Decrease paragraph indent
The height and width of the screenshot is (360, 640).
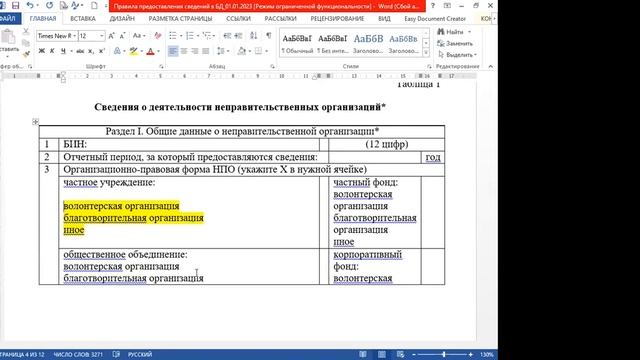(227, 36)
